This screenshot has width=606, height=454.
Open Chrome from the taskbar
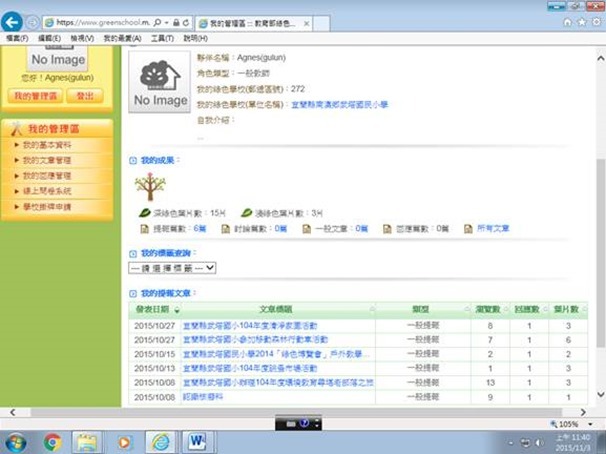pos(52,441)
